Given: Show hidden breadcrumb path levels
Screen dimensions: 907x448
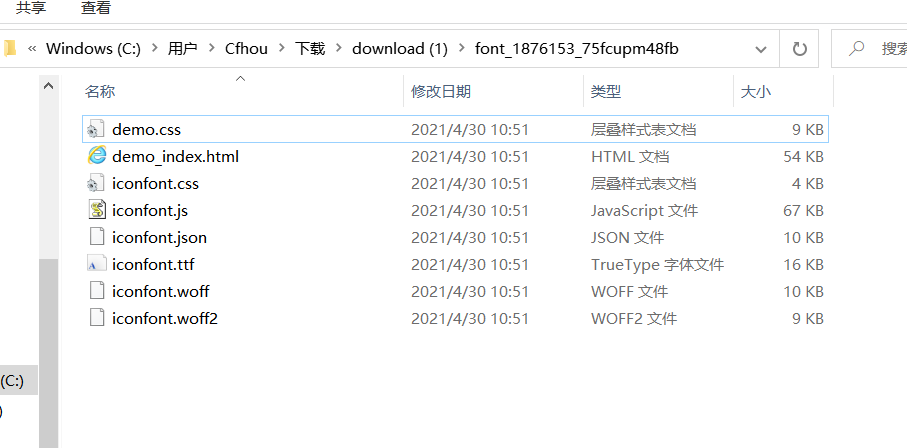Looking at the screenshot, I should coord(33,49).
